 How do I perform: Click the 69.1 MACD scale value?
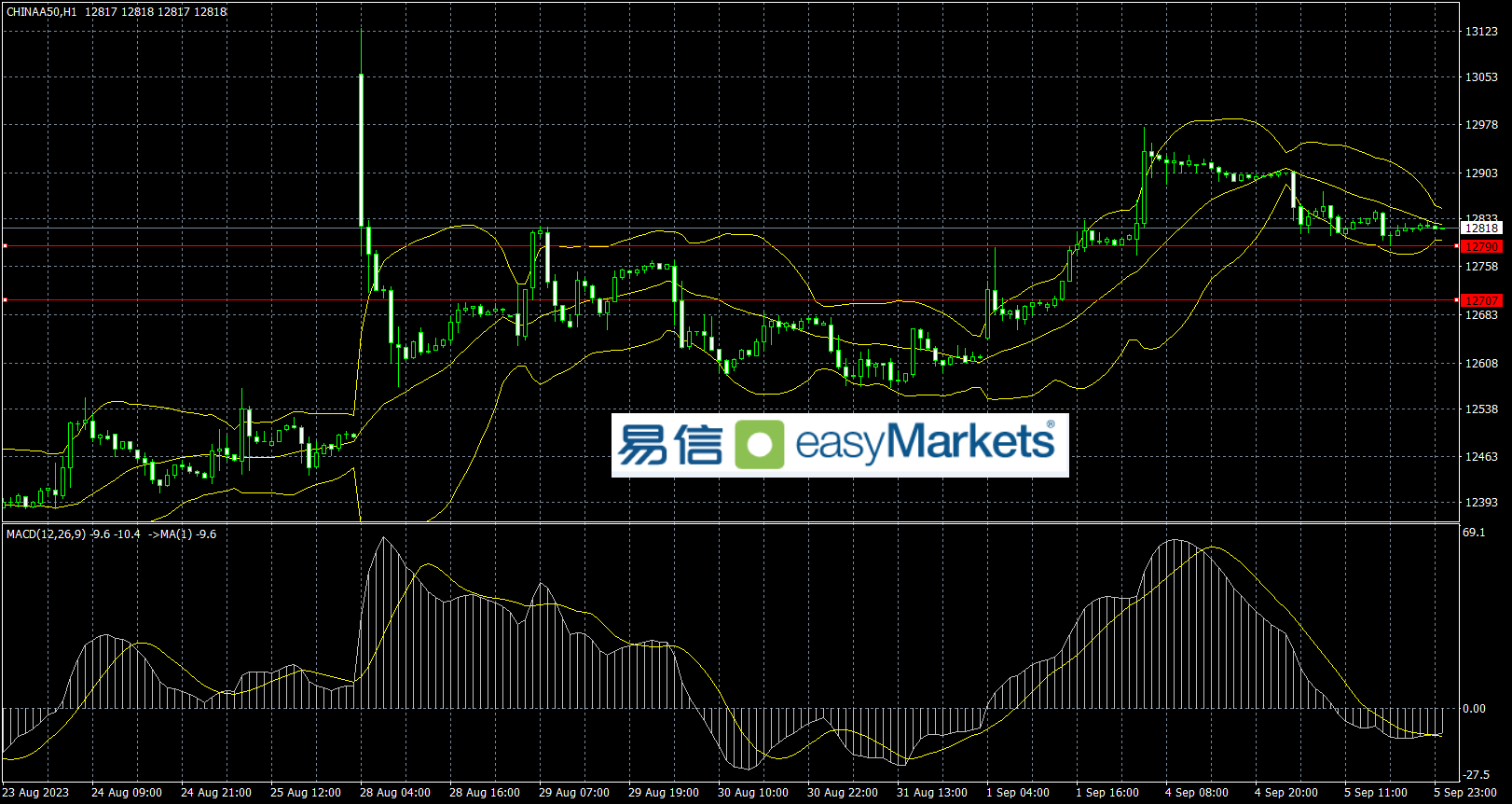[1475, 533]
